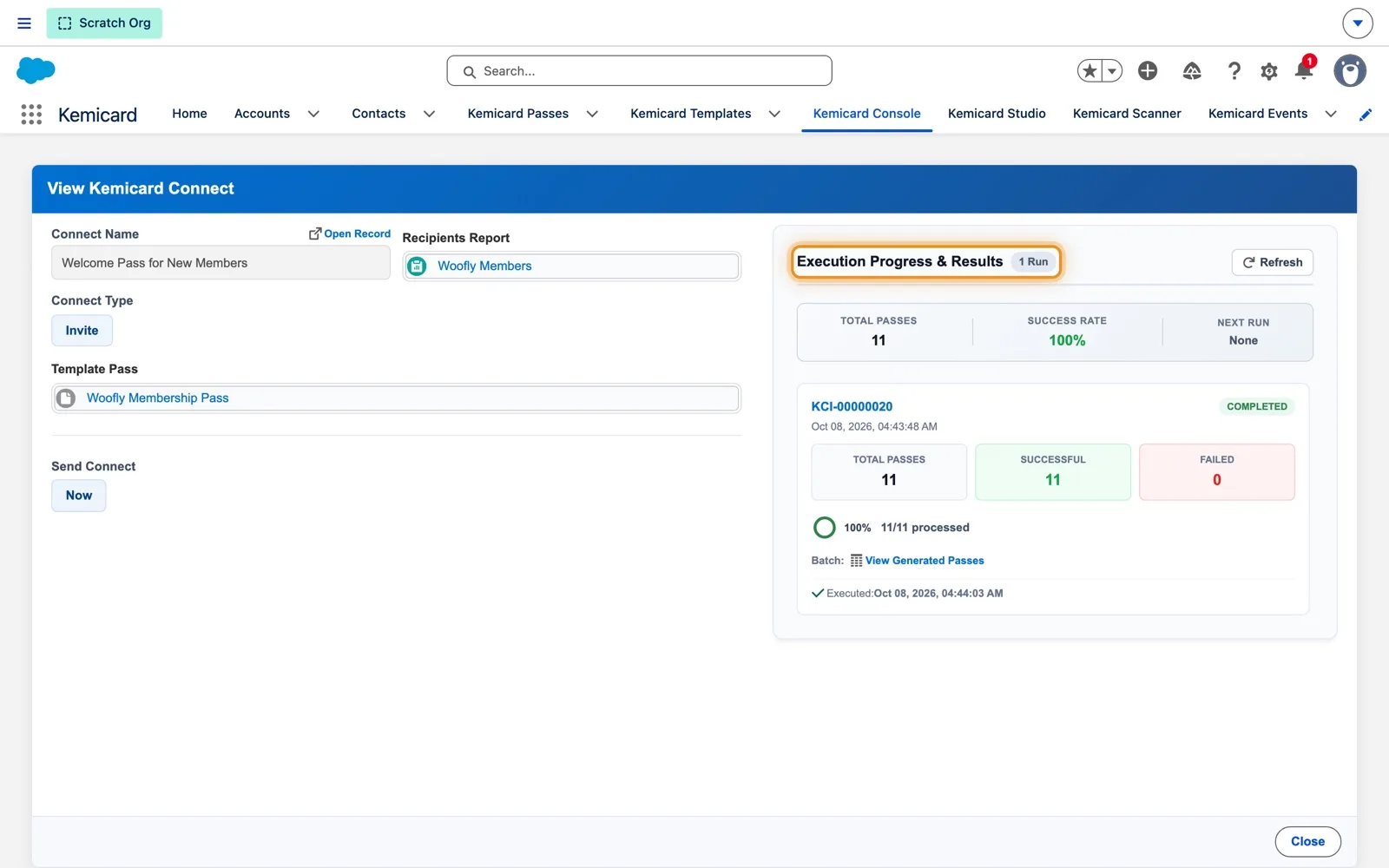1389x868 pixels.
Task: Open the View Generated Passes link
Action: [x=925, y=561]
